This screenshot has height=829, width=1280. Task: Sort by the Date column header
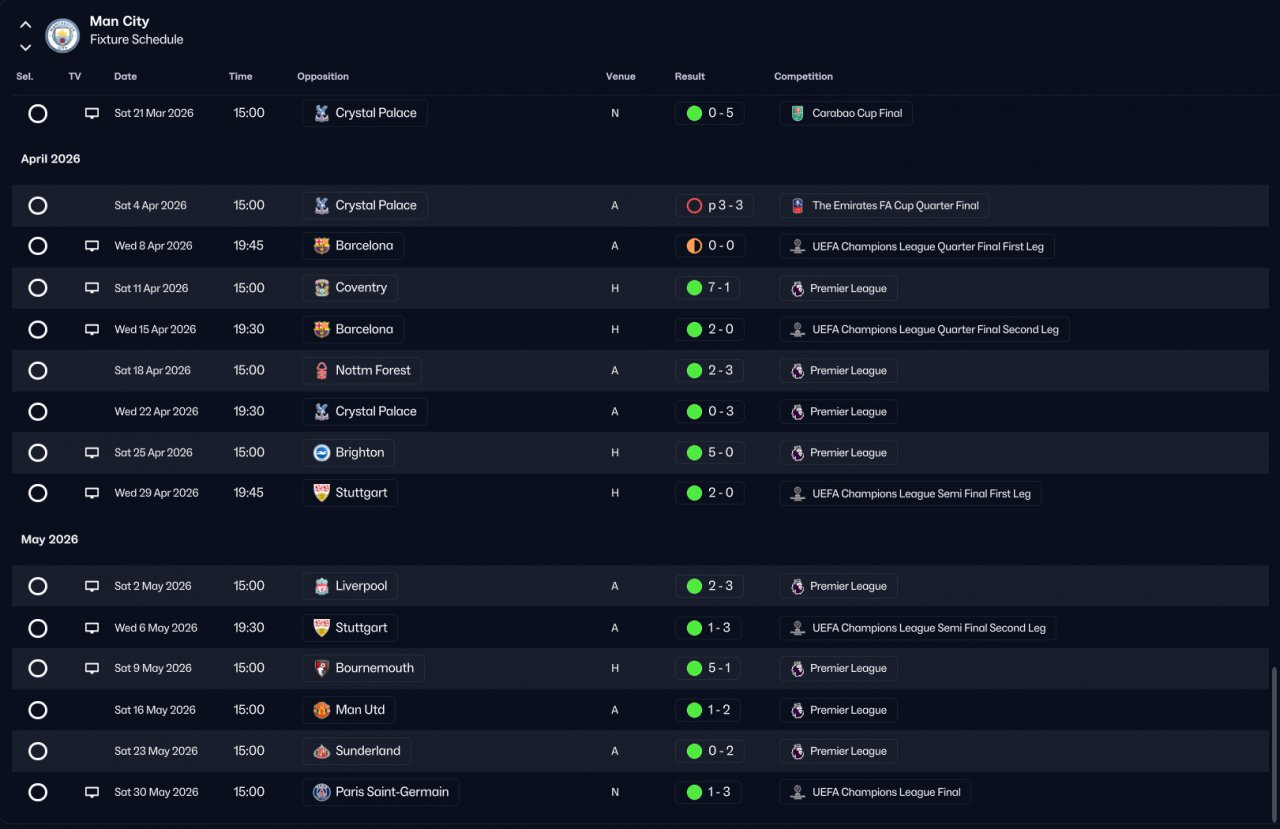pyautogui.click(x=125, y=76)
